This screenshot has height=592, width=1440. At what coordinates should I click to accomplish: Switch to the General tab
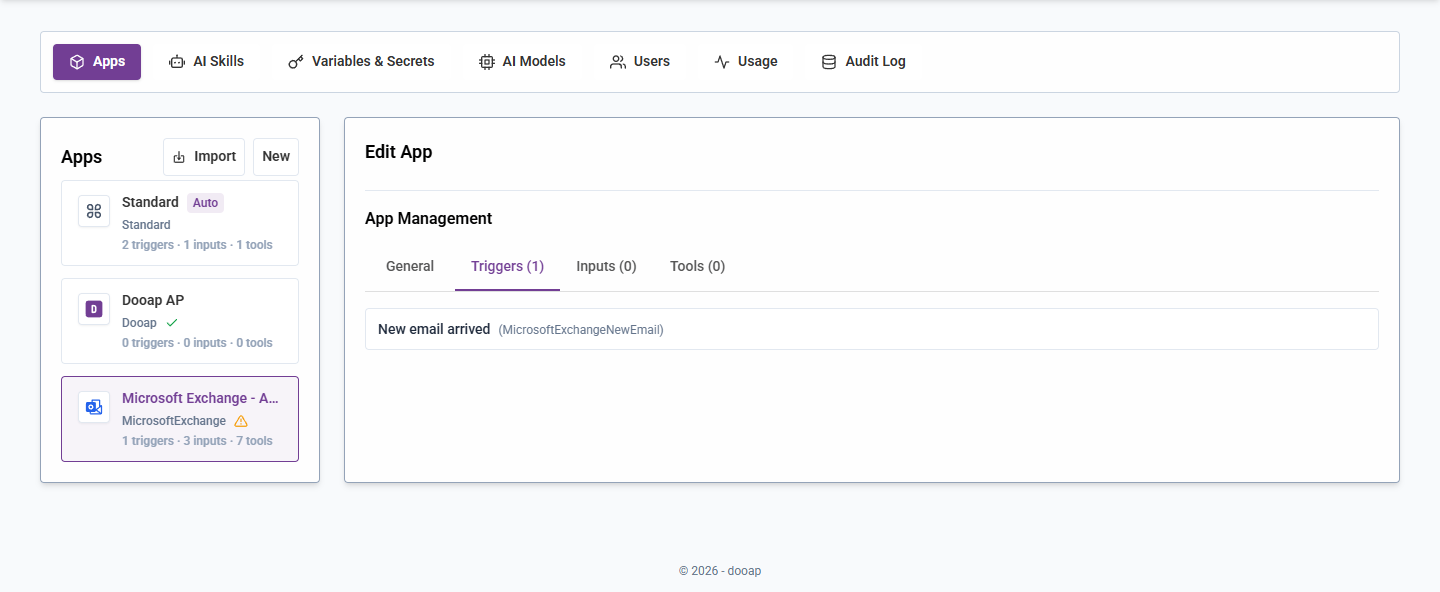pyautogui.click(x=410, y=266)
